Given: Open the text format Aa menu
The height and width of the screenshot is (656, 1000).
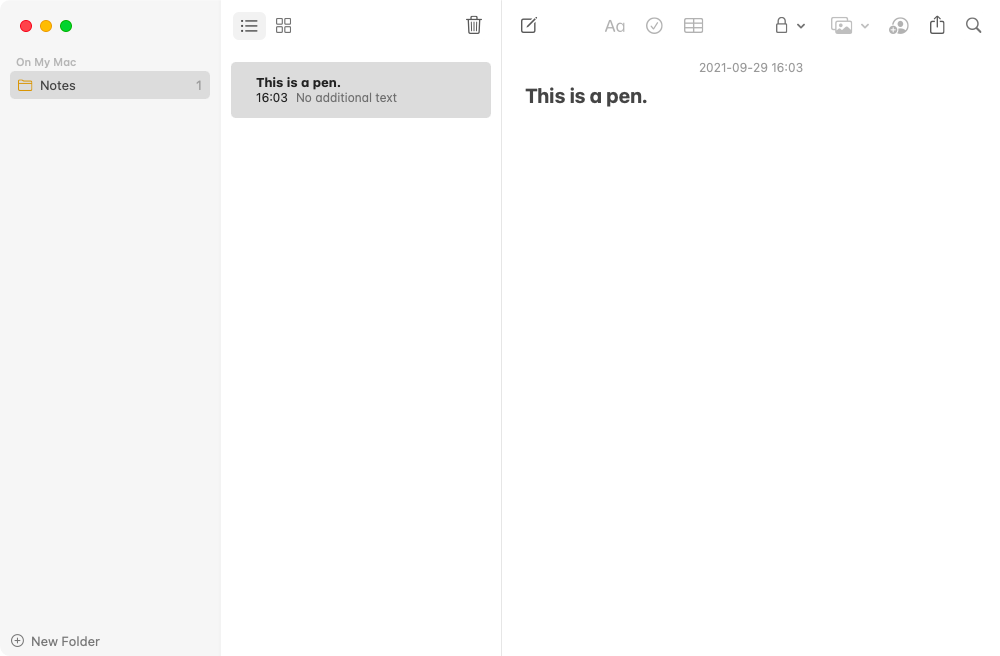Looking at the screenshot, I should pos(614,26).
